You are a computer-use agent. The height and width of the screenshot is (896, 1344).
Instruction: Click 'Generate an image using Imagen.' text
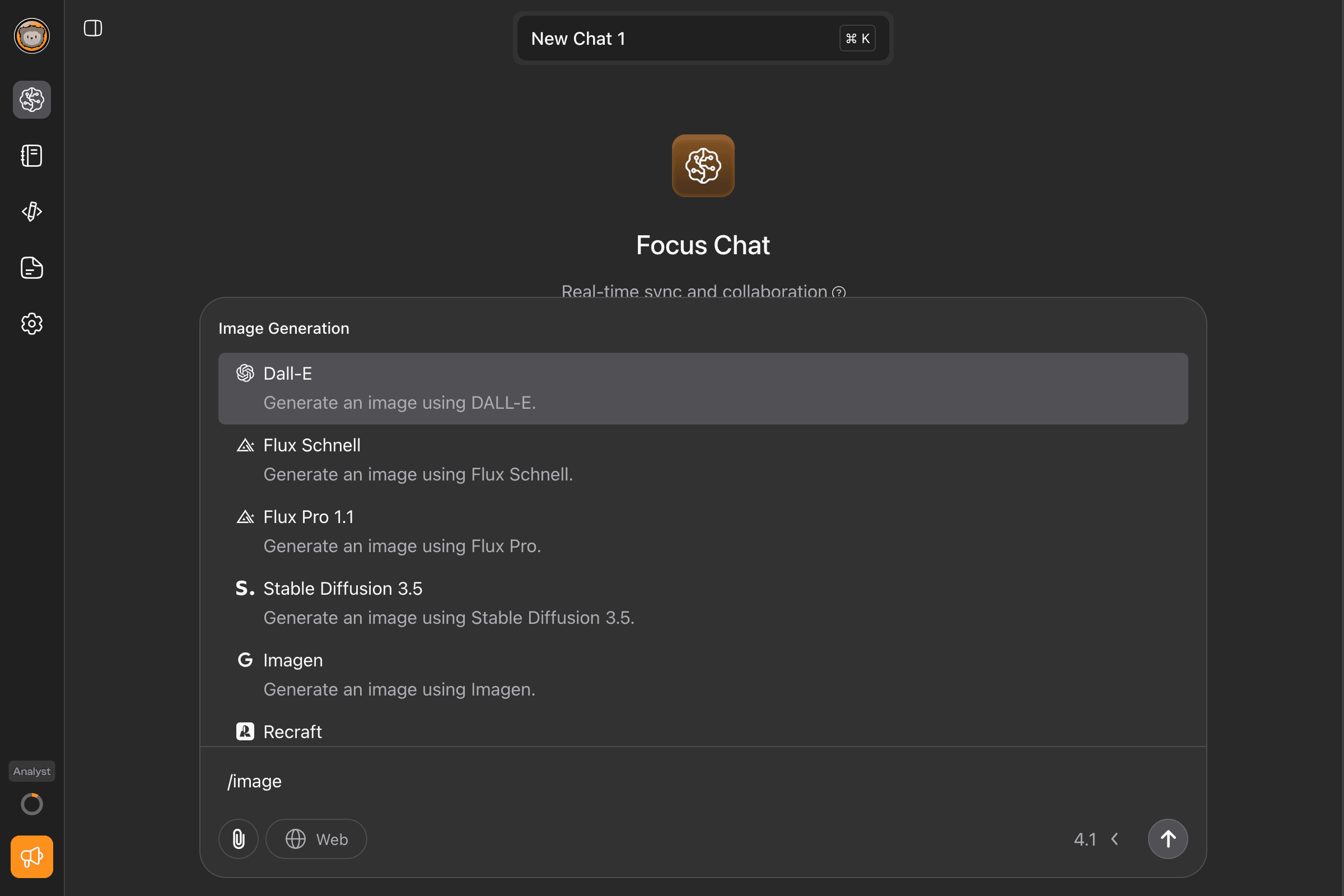click(x=399, y=689)
